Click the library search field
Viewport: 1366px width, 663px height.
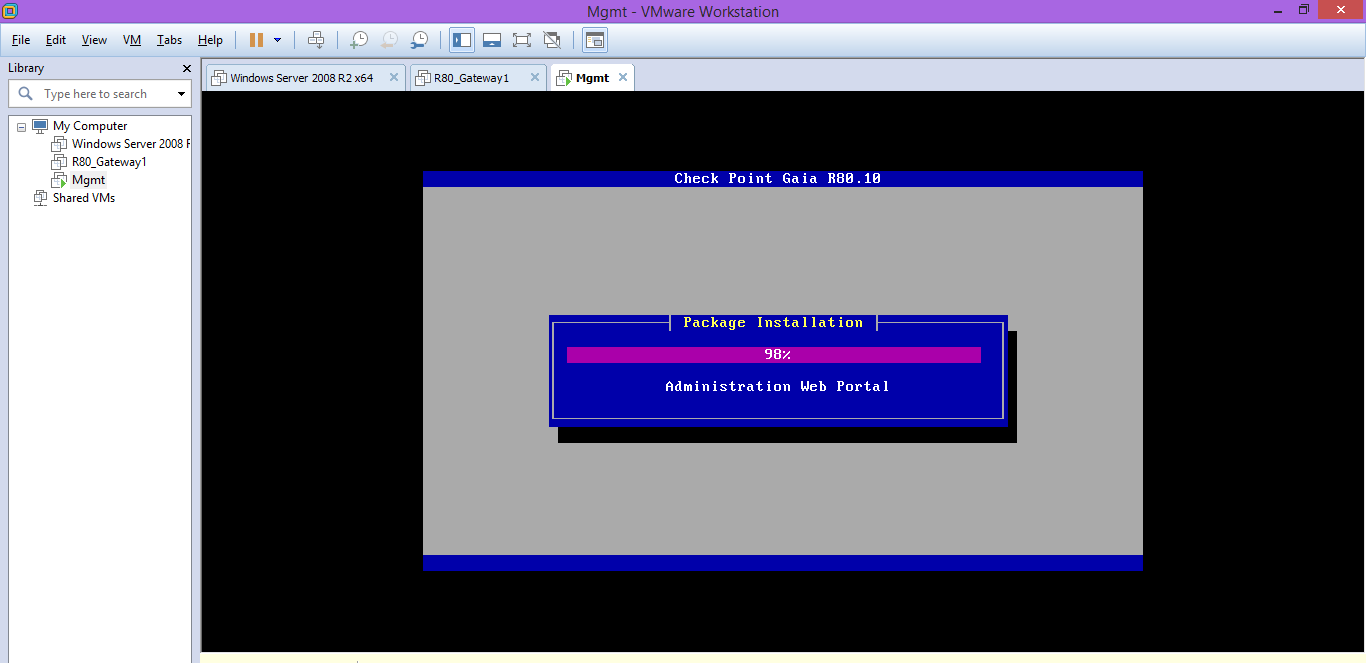[x=100, y=94]
